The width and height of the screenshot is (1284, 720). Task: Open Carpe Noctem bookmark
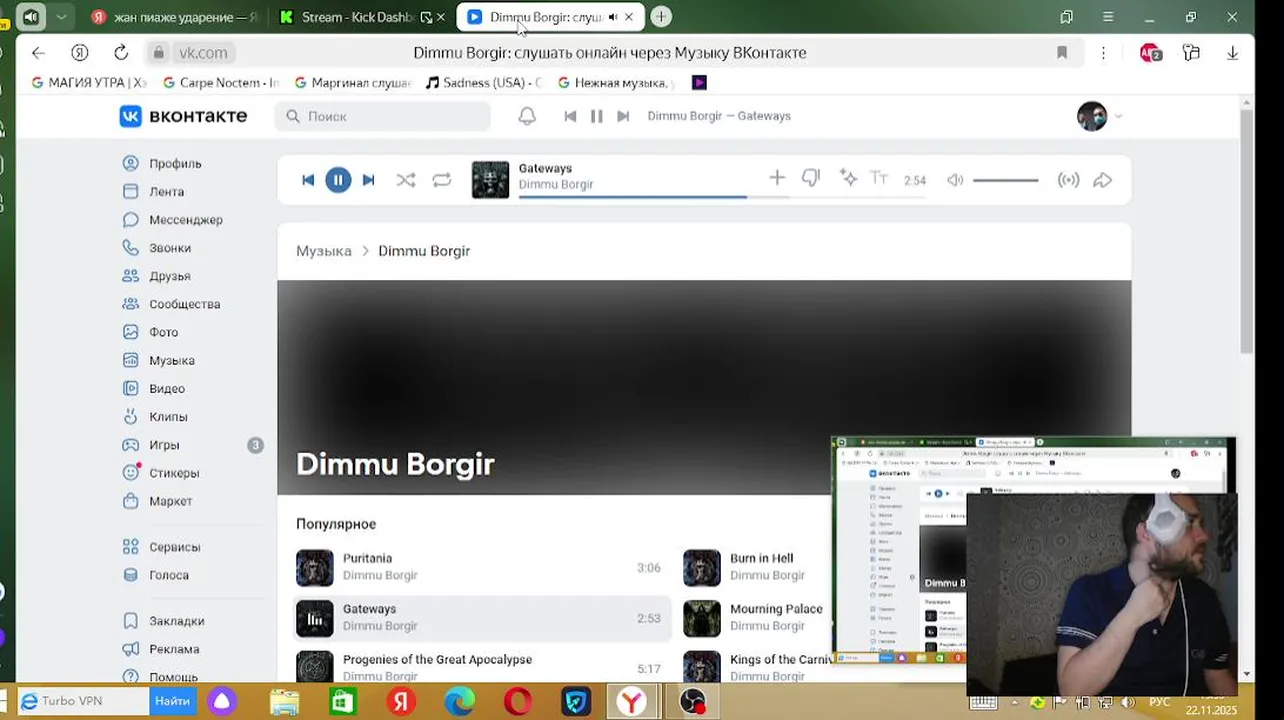pyautogui.click(x=221, y=83)
